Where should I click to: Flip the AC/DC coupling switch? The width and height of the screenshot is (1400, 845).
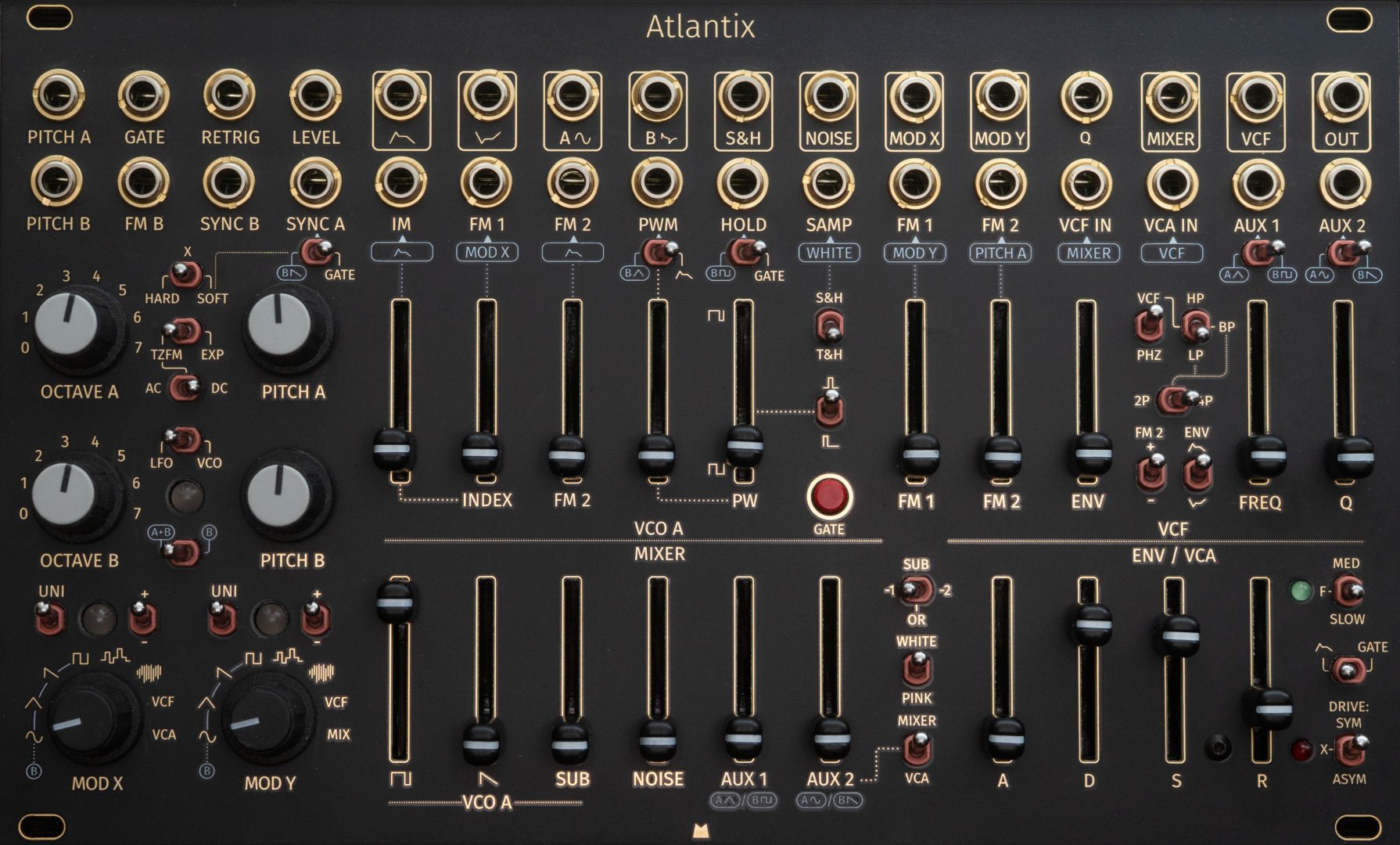[x=186, y=387]
